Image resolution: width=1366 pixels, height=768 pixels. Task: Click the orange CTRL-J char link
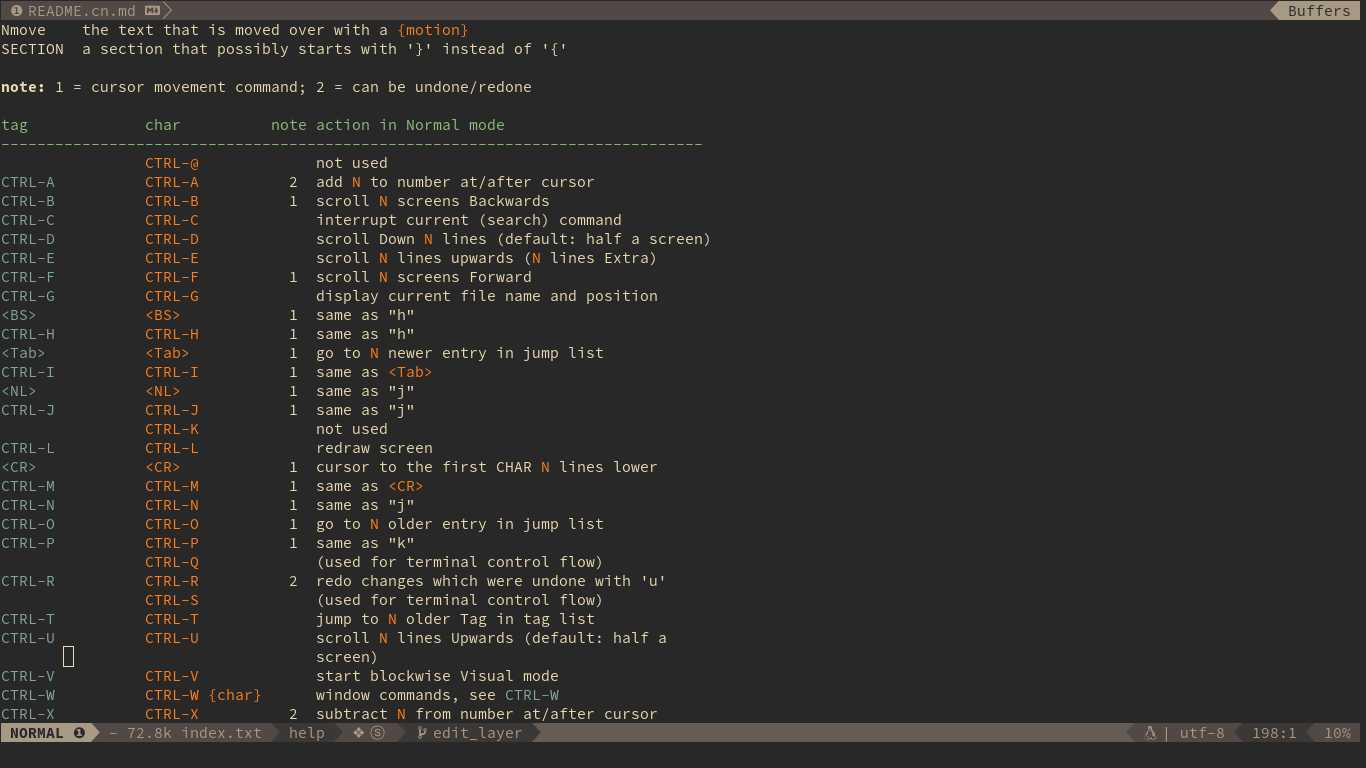pos(172,410)
